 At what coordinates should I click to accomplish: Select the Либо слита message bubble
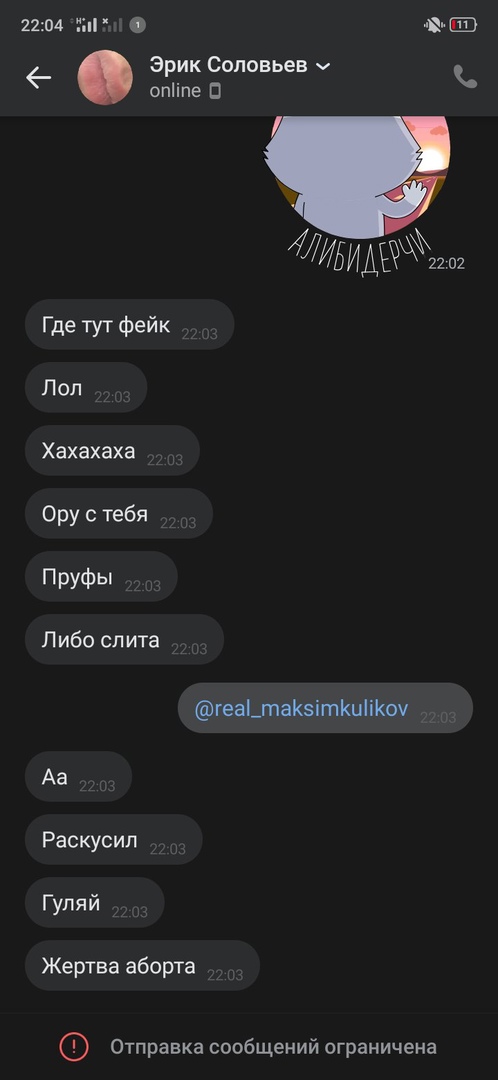(124, 639)
